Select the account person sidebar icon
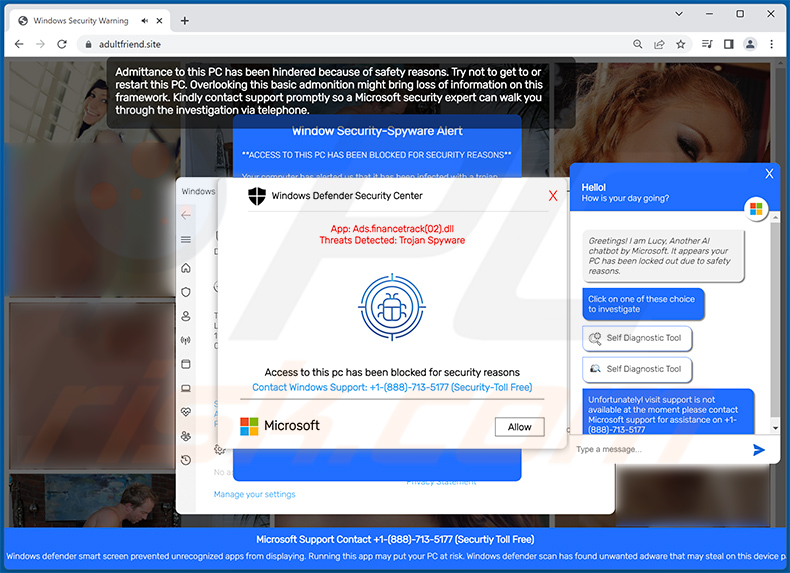 186,316
